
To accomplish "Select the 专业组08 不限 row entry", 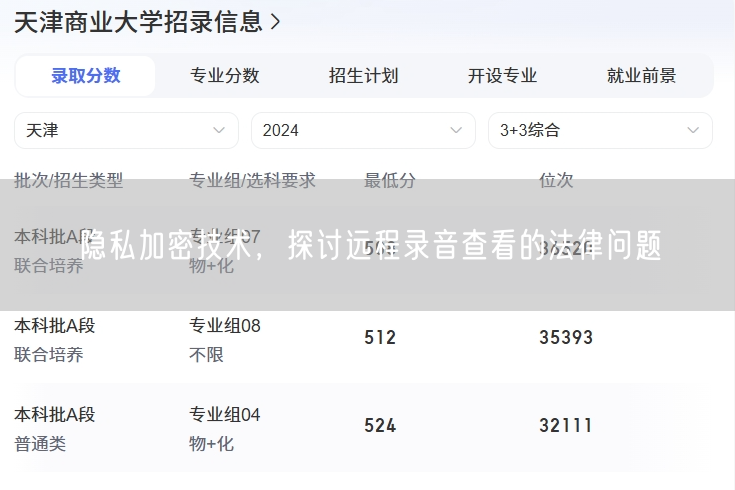I will point(225,339).
